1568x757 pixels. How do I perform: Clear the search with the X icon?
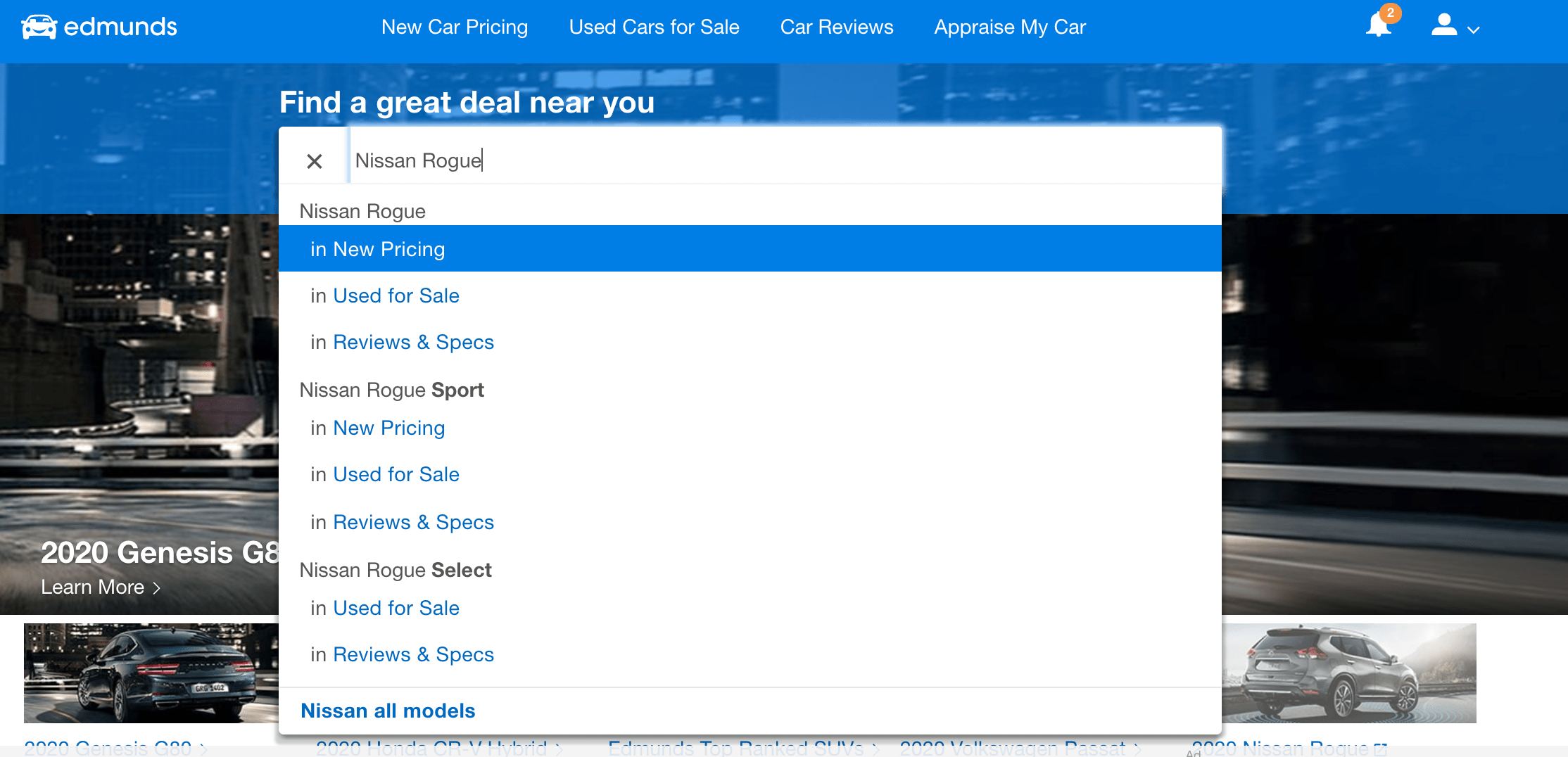pyautogui.click(x=315, y=160)
